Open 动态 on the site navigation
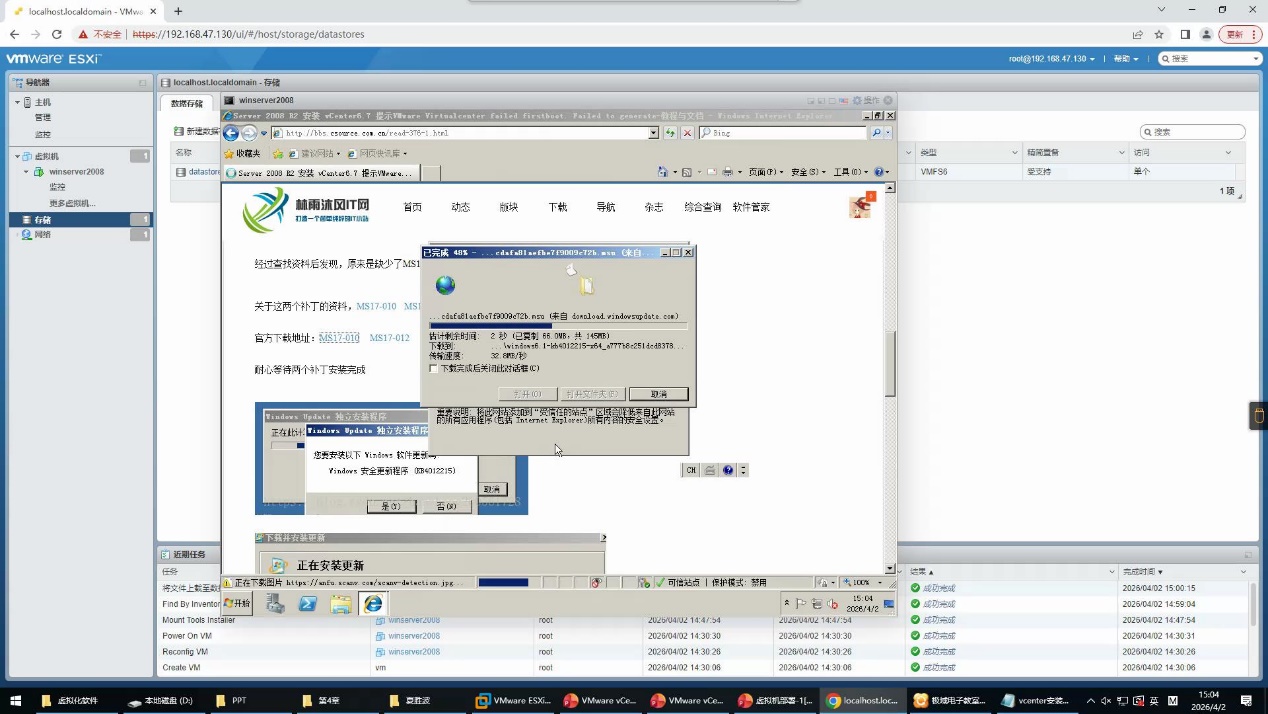1268x714 pixels. 460,207
